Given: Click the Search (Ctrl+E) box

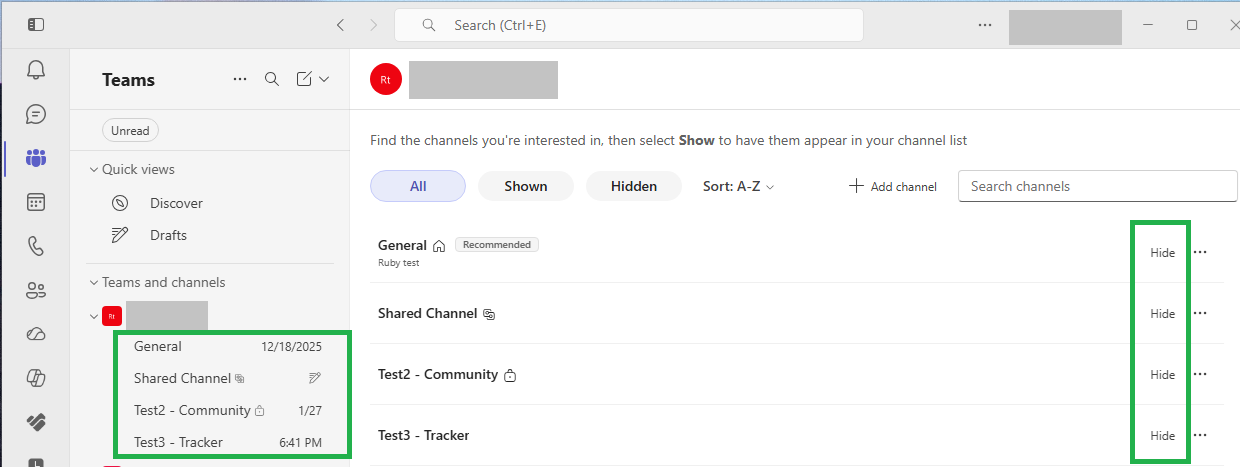Looking at the screenshot, I should (x=629, y=25).
